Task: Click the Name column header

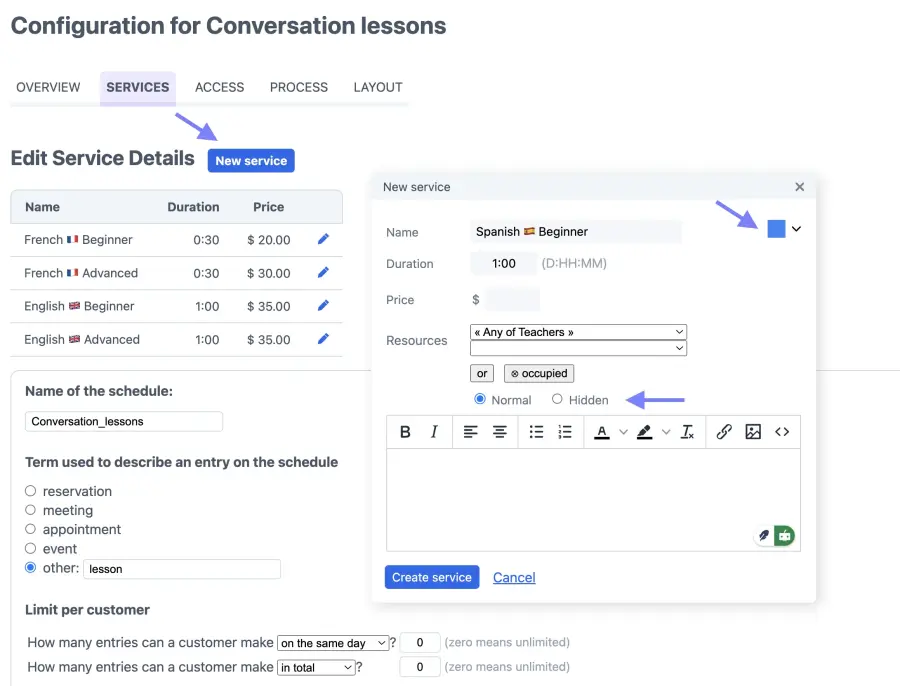Action: click(42, 207)
